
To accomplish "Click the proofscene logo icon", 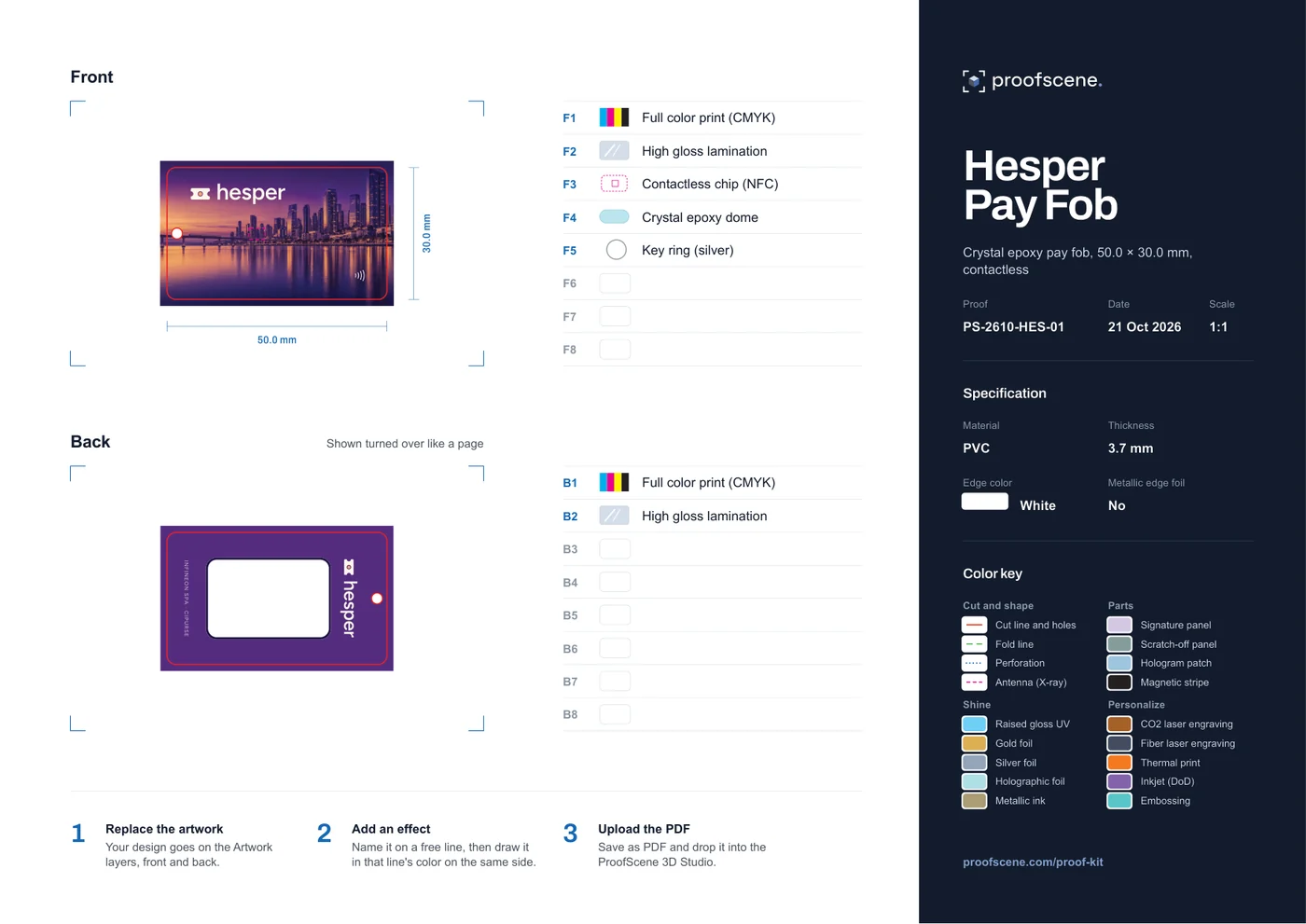I will (974, 81).
